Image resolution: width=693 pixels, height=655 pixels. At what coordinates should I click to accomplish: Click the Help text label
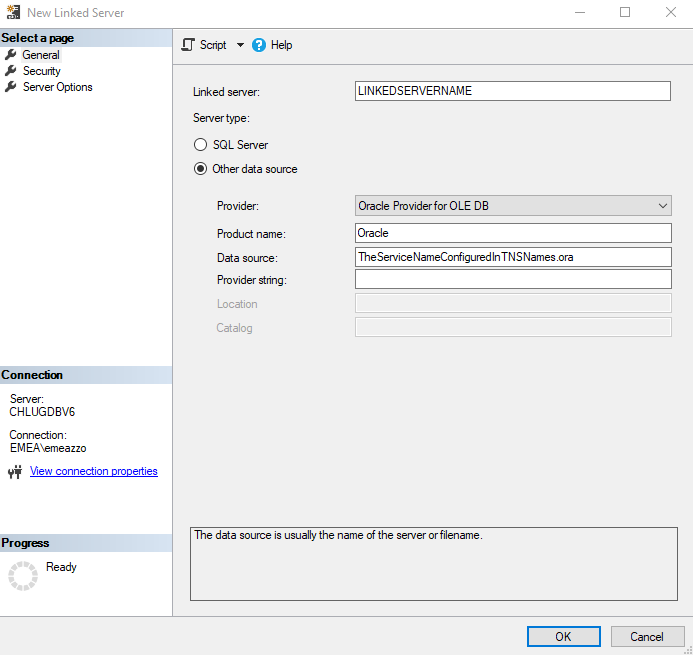tap(282, 45)
